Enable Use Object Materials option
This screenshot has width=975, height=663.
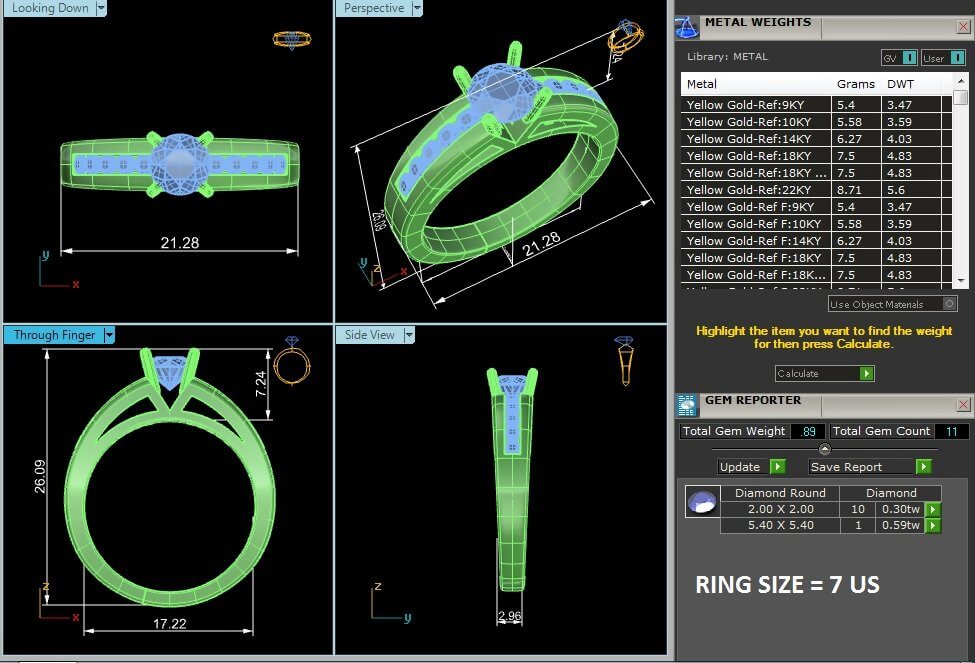point(948,304)
